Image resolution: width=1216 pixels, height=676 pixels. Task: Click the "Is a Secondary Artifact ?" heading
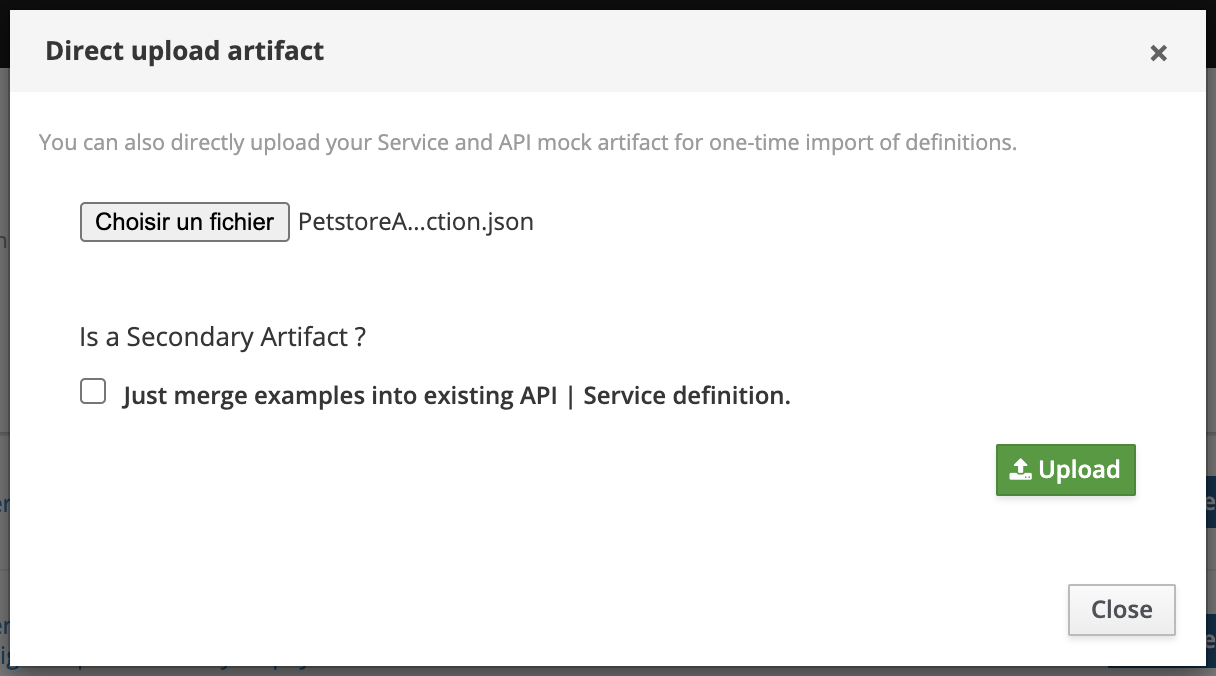pyautogui.click(x=222, y=337)
